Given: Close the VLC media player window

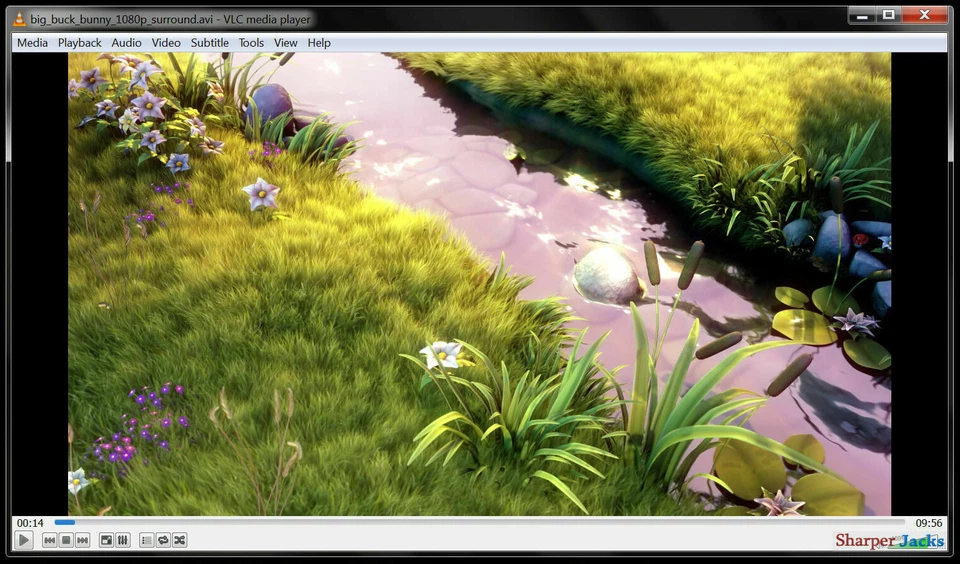Looking at the screenshot, I should 924,15.
